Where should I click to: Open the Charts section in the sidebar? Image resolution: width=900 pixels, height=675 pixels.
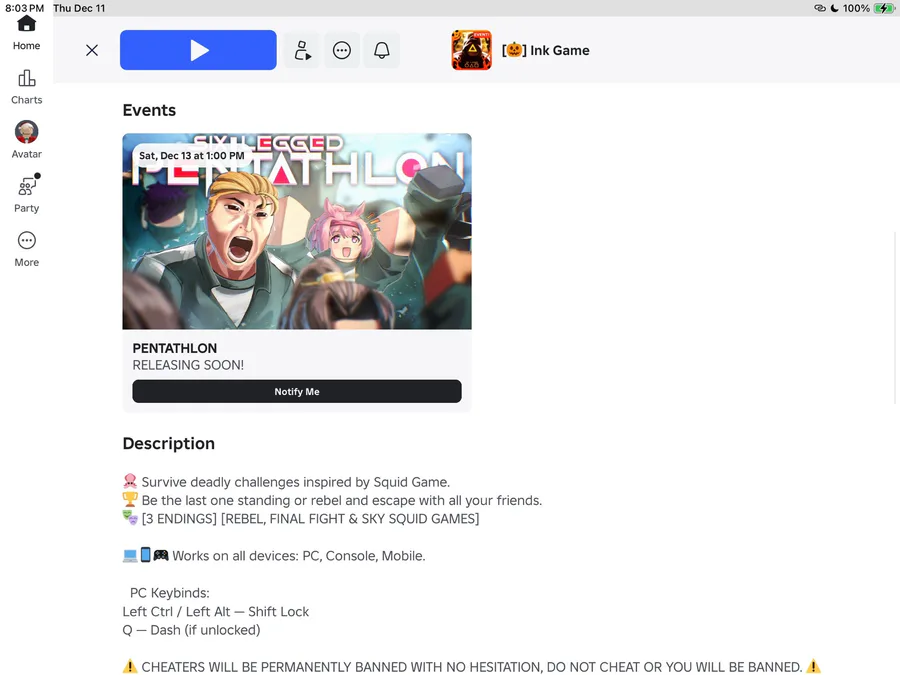pos(26,87)
